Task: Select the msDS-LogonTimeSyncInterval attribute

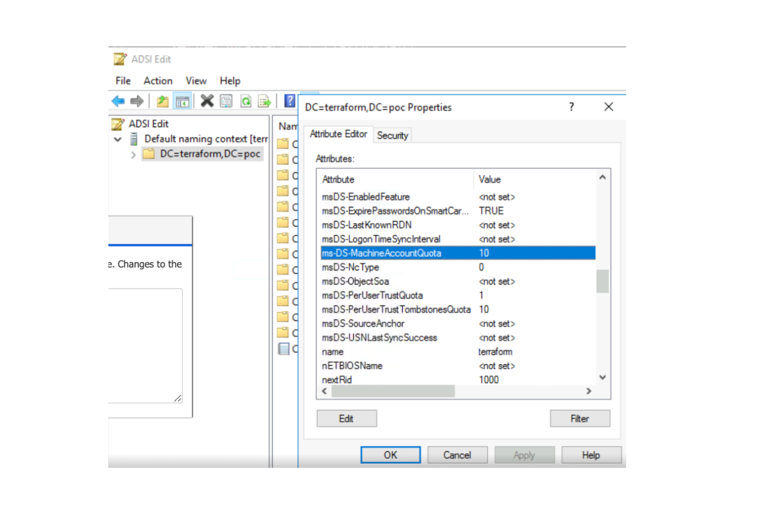Action: coord(458,240)
